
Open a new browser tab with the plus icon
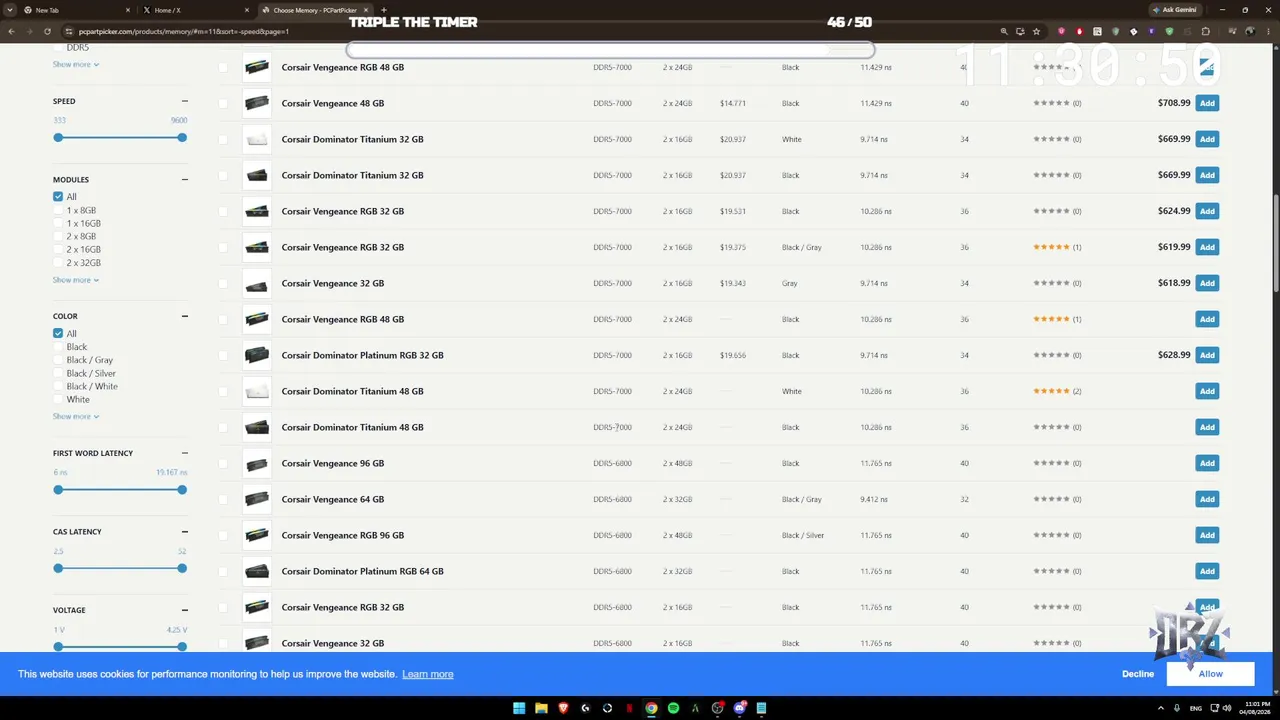[384, 10]
